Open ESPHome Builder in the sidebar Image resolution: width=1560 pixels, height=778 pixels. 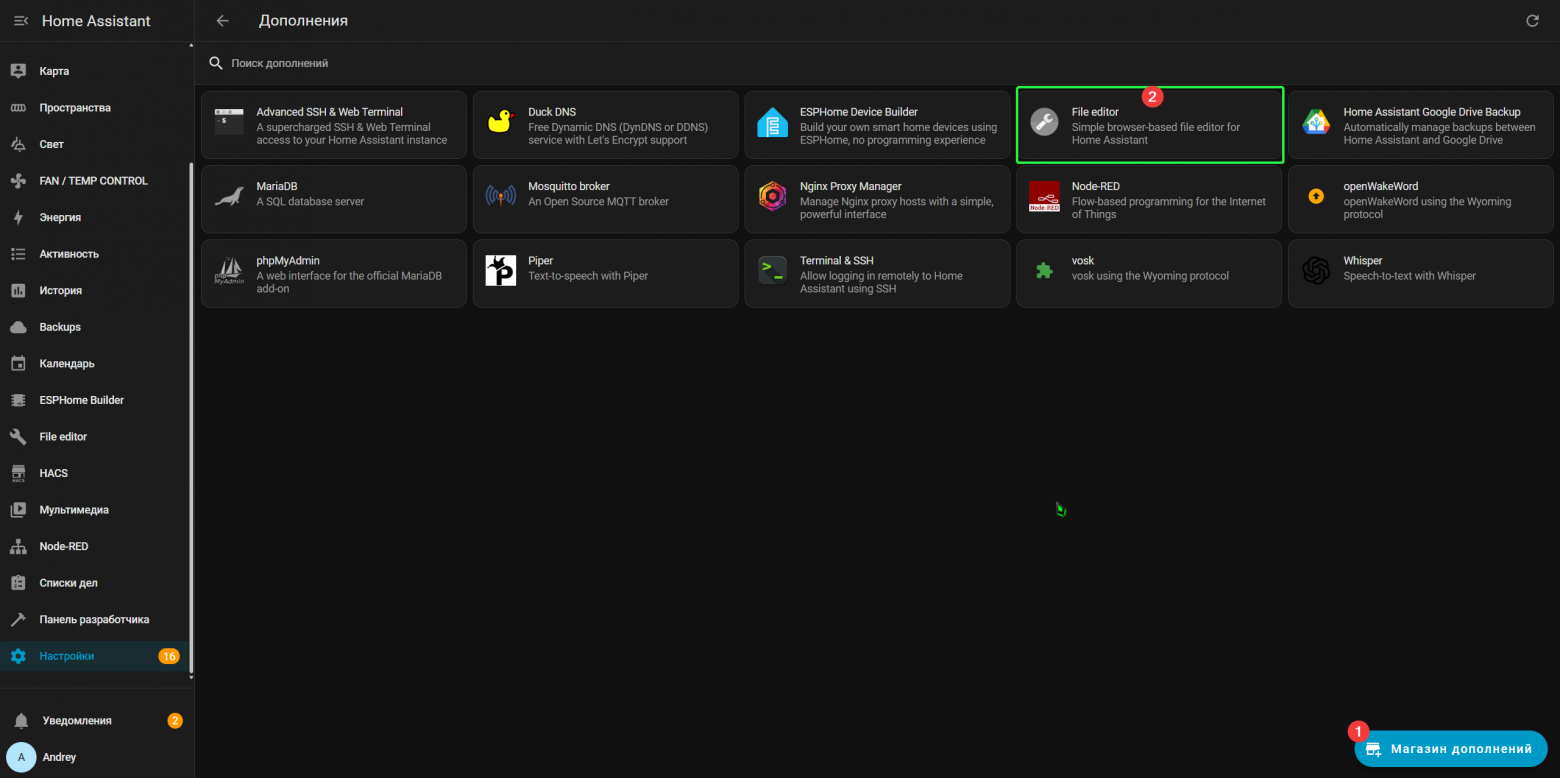tap(94, 400)
